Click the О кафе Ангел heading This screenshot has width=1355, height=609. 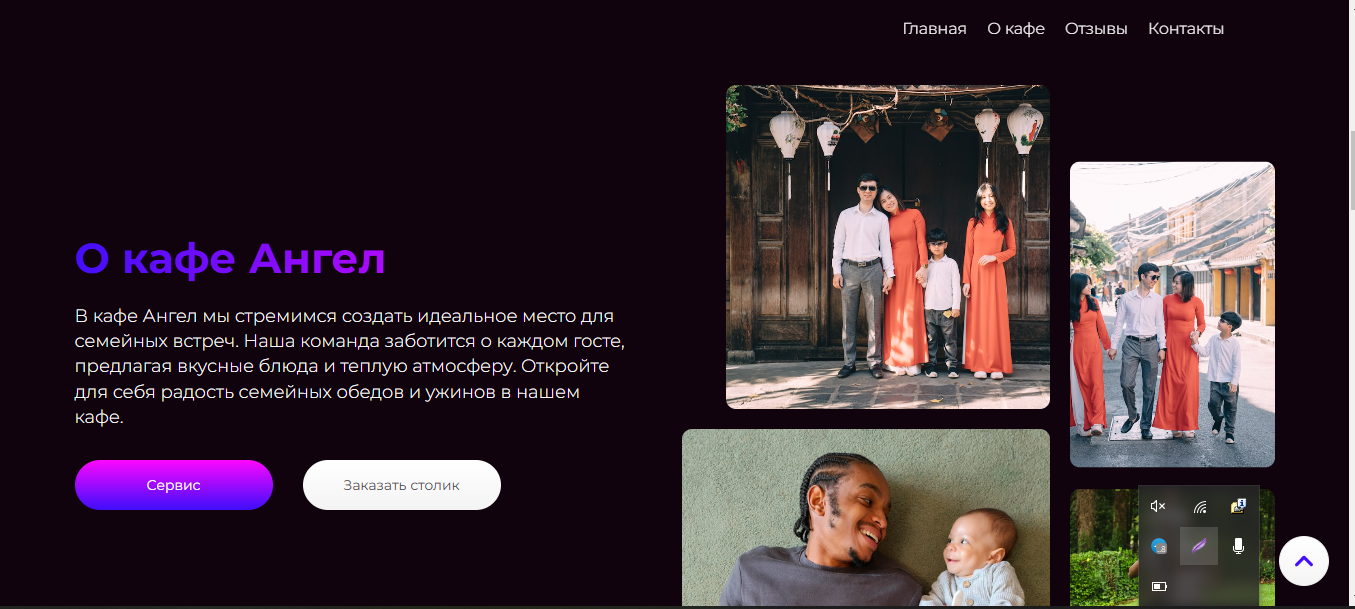(230, 259)
